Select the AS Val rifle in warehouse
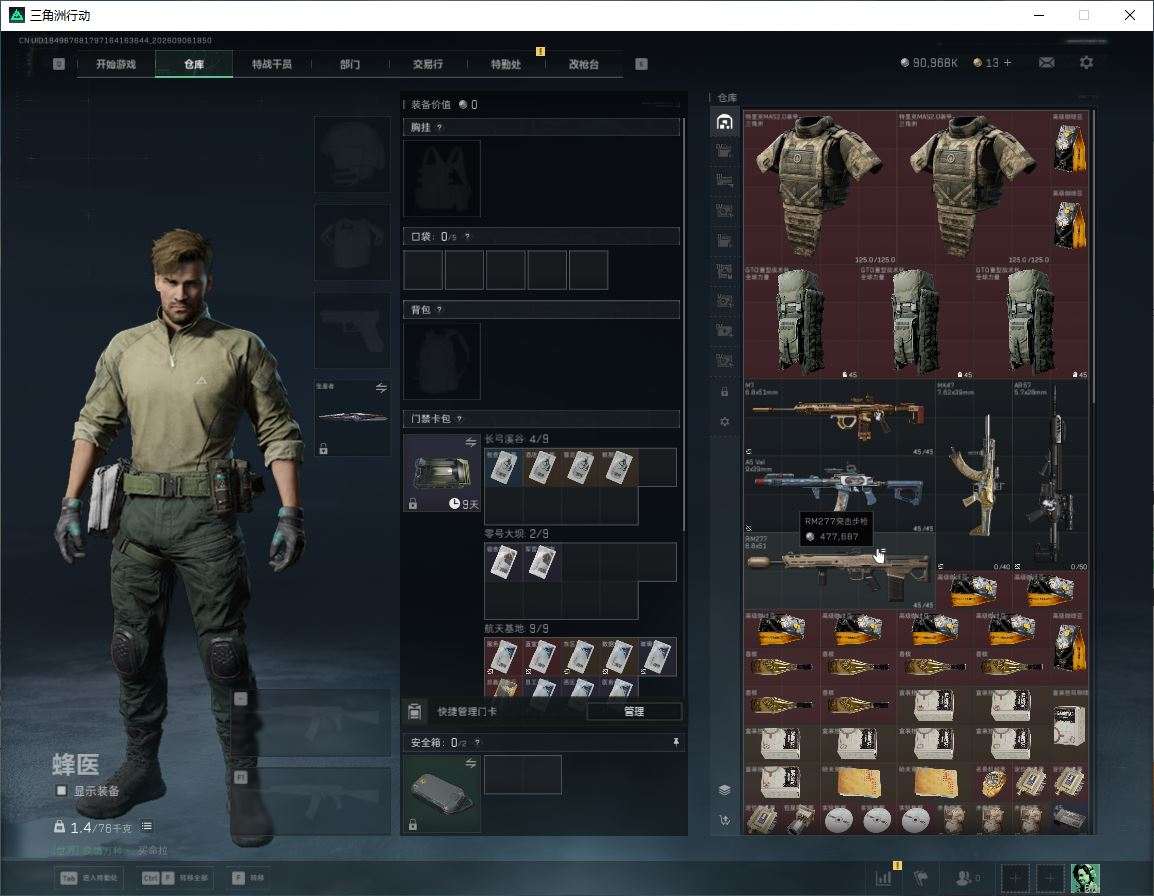 coord(839,494)
